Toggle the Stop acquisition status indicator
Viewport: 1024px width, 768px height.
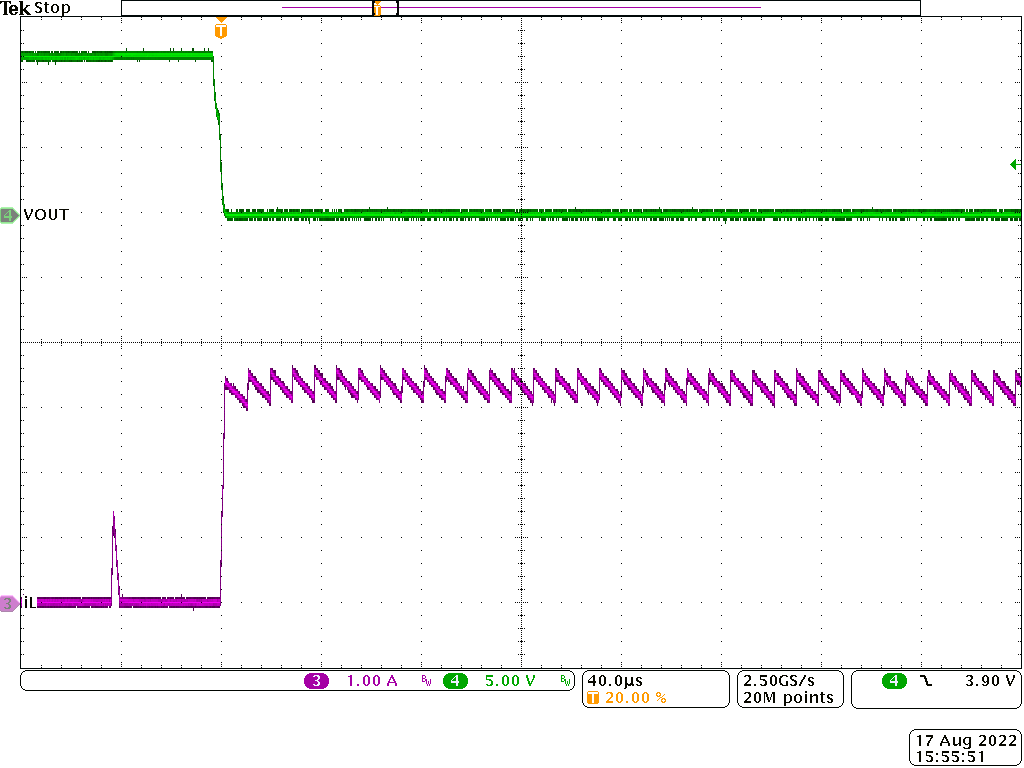[54, 8]
